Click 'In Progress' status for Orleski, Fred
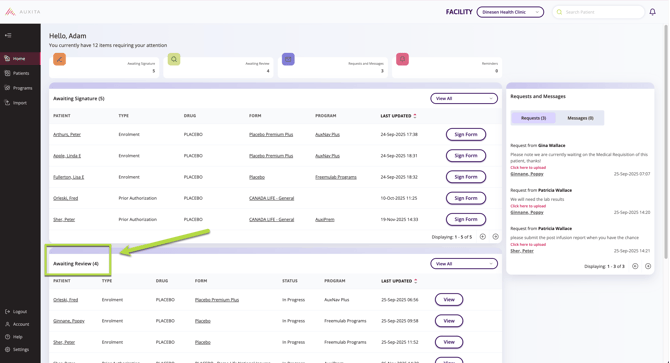Viewport: 670px width, 363px height. 294,300
